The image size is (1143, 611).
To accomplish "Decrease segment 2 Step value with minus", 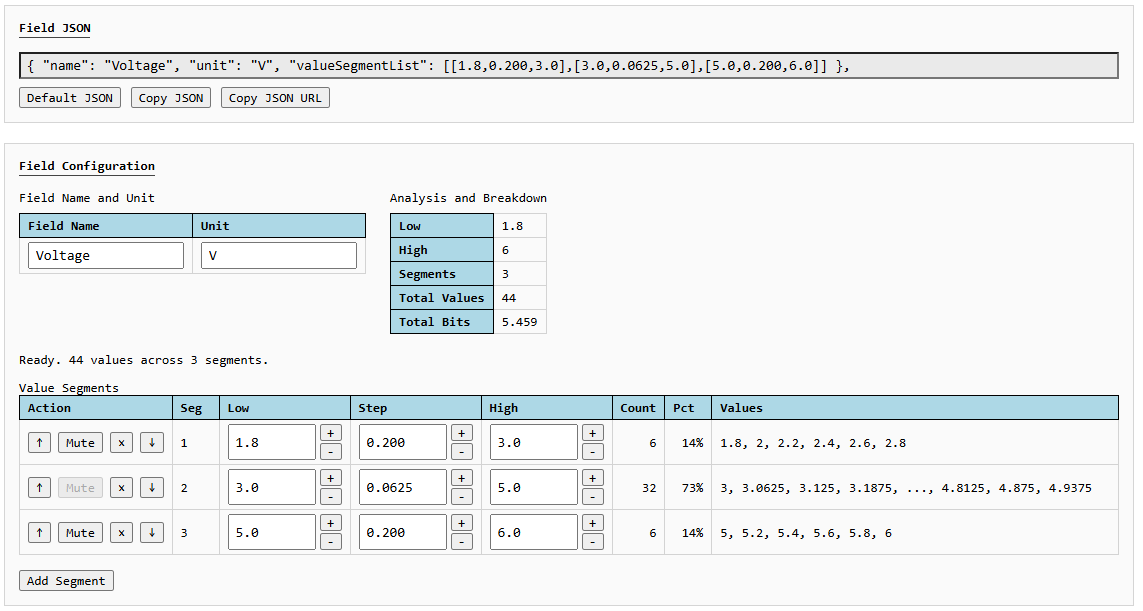I will tap(462, 497).
